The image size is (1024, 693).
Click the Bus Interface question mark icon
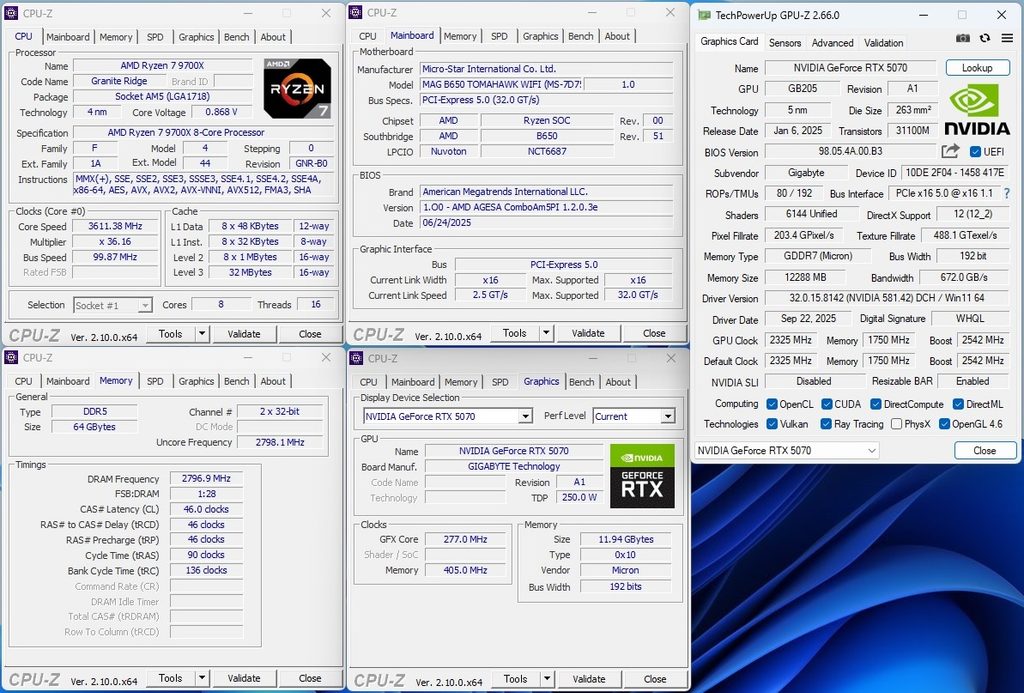(1007, 193)
